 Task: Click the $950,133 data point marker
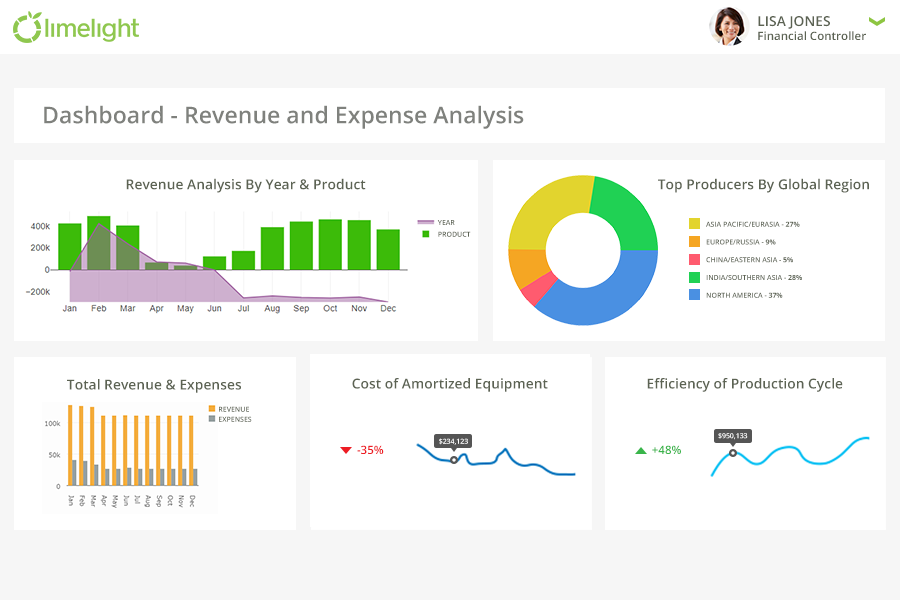pos(733,453)
